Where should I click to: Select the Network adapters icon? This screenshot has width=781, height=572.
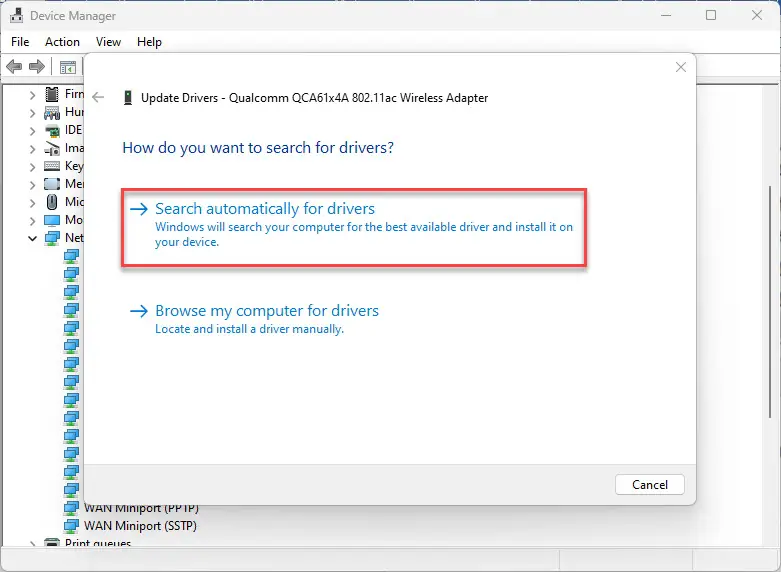point(52,238)
